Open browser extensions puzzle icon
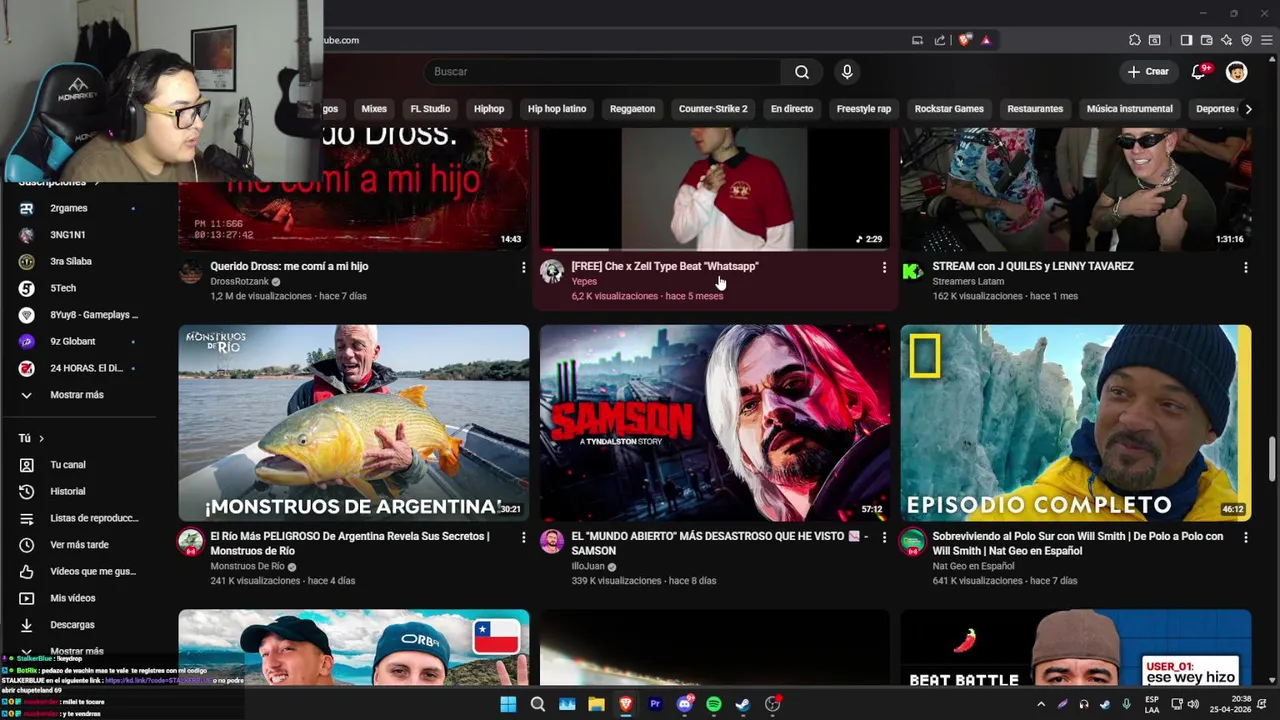Image resolution: width=1280 pixels, height=720 pixels. (1135, 40)
